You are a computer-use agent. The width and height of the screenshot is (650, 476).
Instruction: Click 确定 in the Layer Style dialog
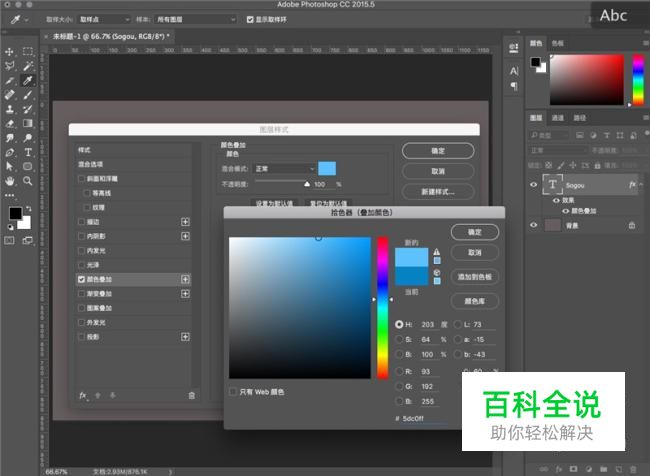tap(438, 151)
